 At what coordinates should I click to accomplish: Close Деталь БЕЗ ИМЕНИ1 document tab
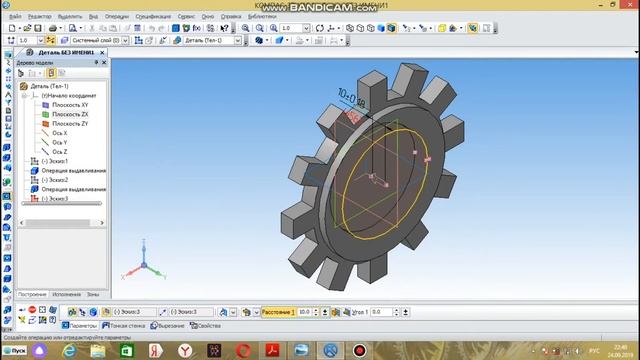[x=102, y=53]
